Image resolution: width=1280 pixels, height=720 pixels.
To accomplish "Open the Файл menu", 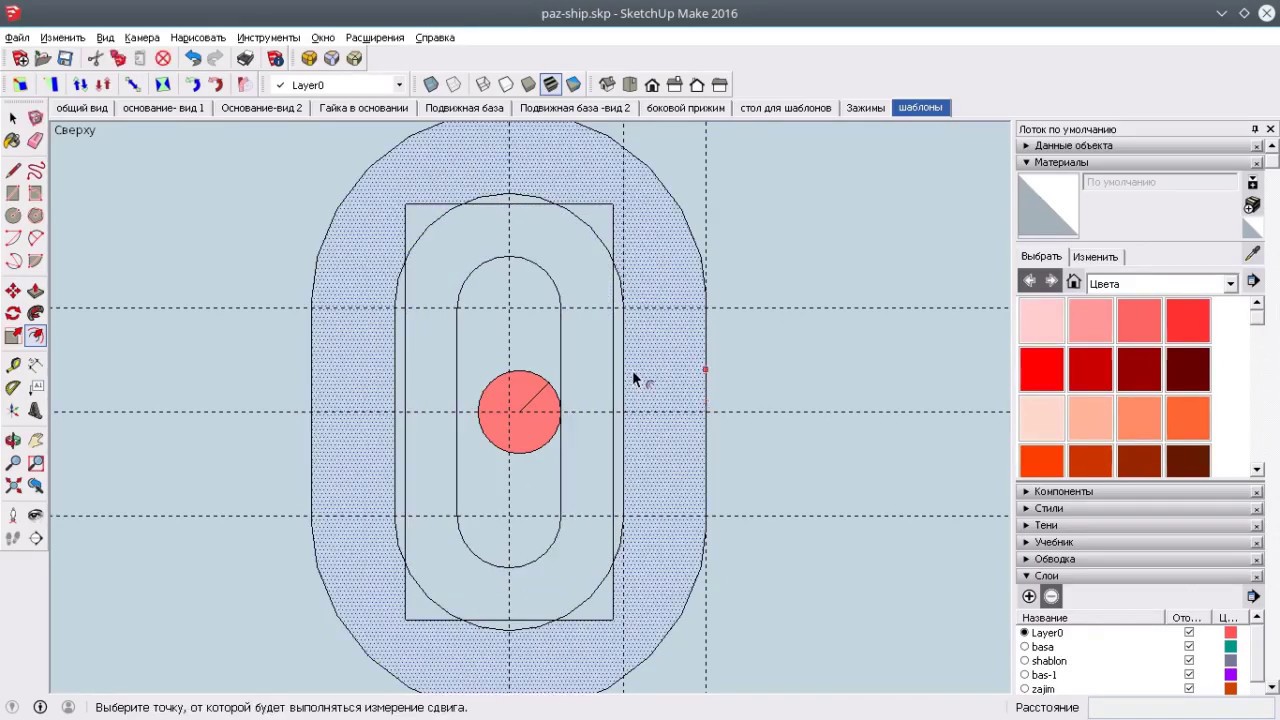I will coord(17,38).
